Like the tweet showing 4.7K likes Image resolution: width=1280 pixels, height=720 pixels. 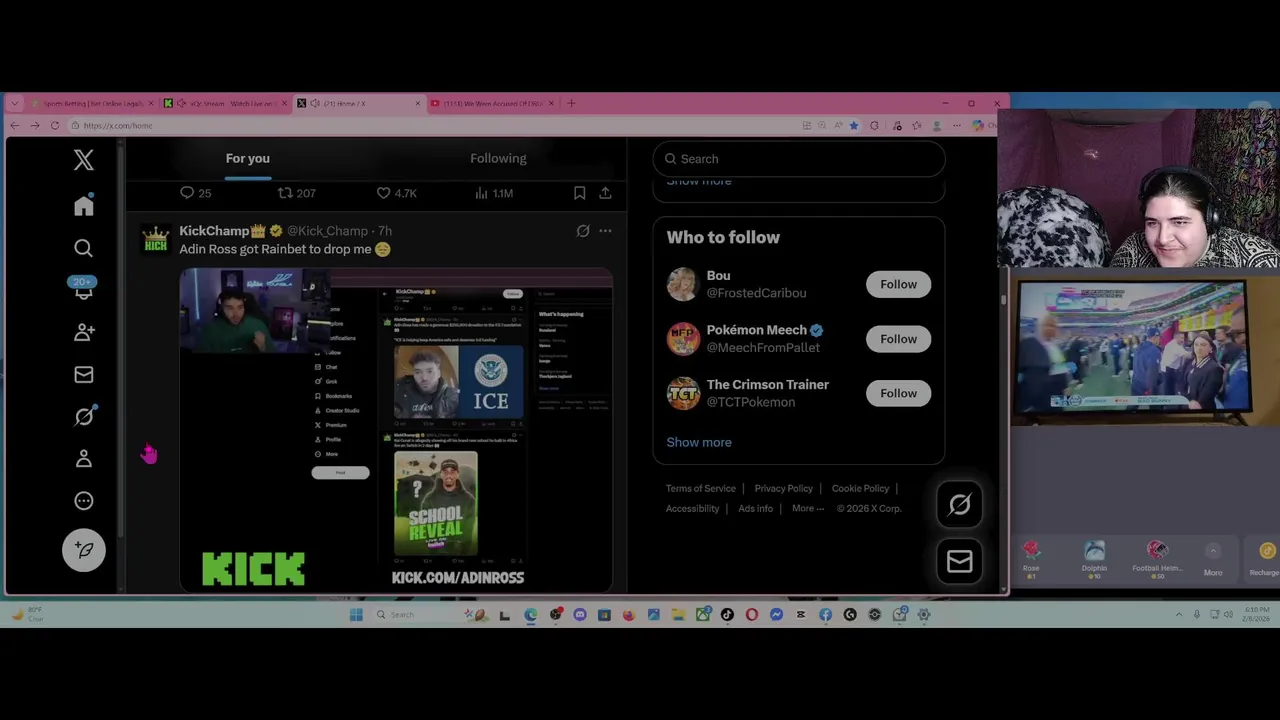396,193
